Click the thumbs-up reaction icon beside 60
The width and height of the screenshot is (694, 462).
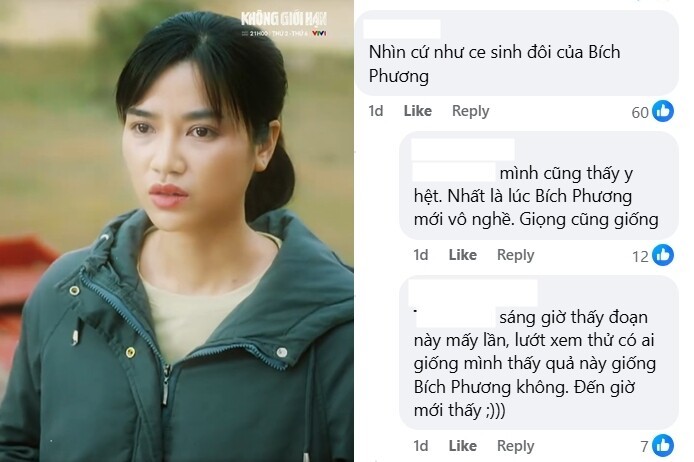663,111
